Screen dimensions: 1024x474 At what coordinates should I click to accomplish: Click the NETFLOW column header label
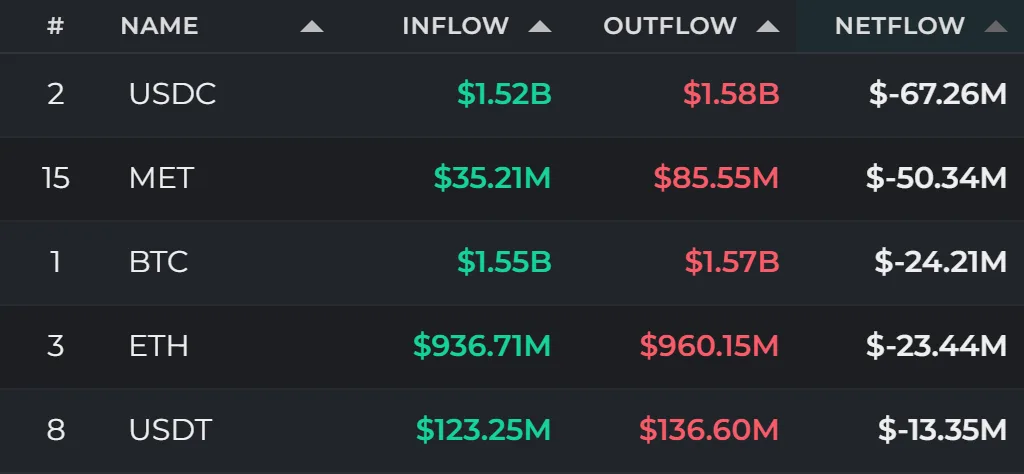[x=900, y=26]
